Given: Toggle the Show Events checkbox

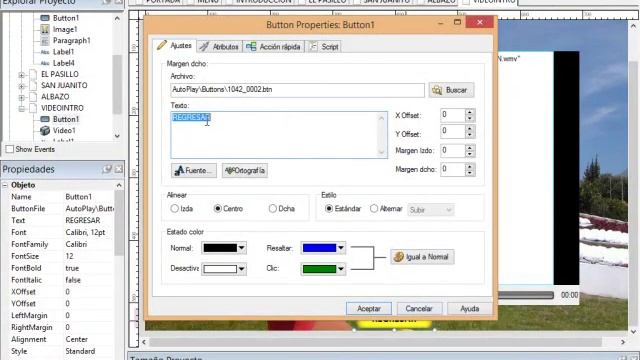Looking at the screenshot, I should (10, 149).
